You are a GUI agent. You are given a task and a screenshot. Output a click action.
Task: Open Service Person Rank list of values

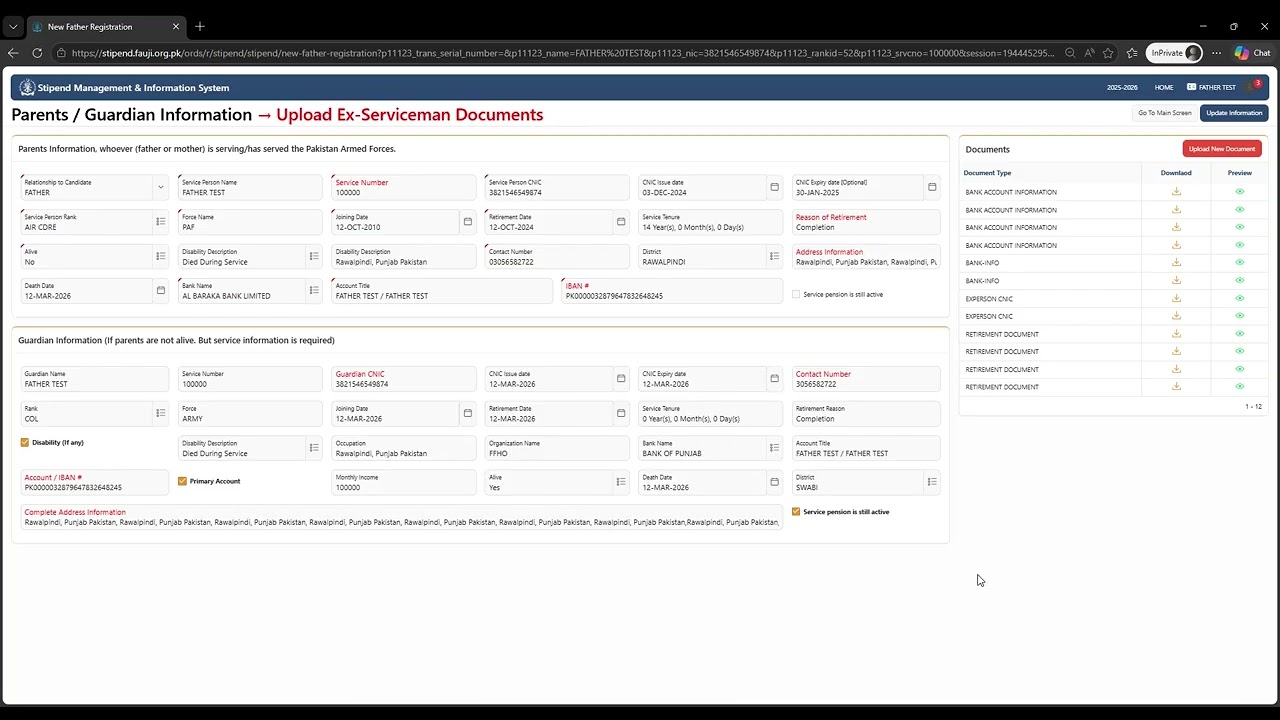pos(160,222)
